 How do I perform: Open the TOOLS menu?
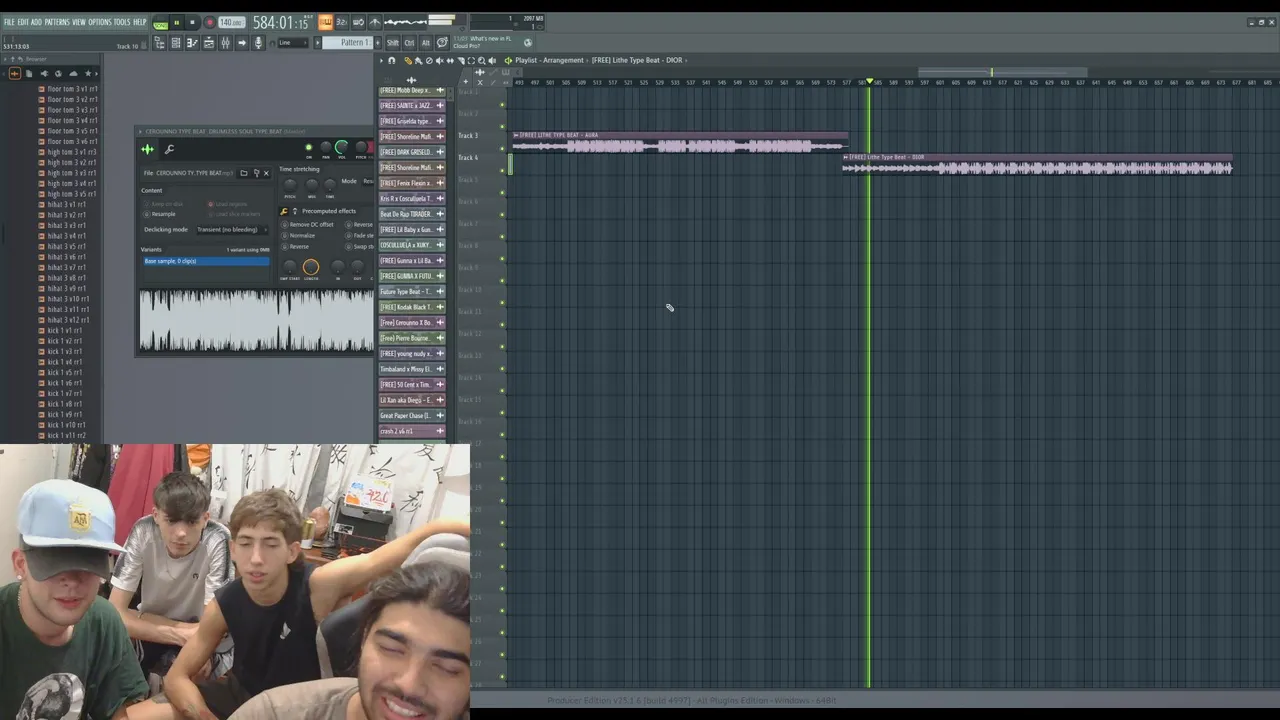122,22
